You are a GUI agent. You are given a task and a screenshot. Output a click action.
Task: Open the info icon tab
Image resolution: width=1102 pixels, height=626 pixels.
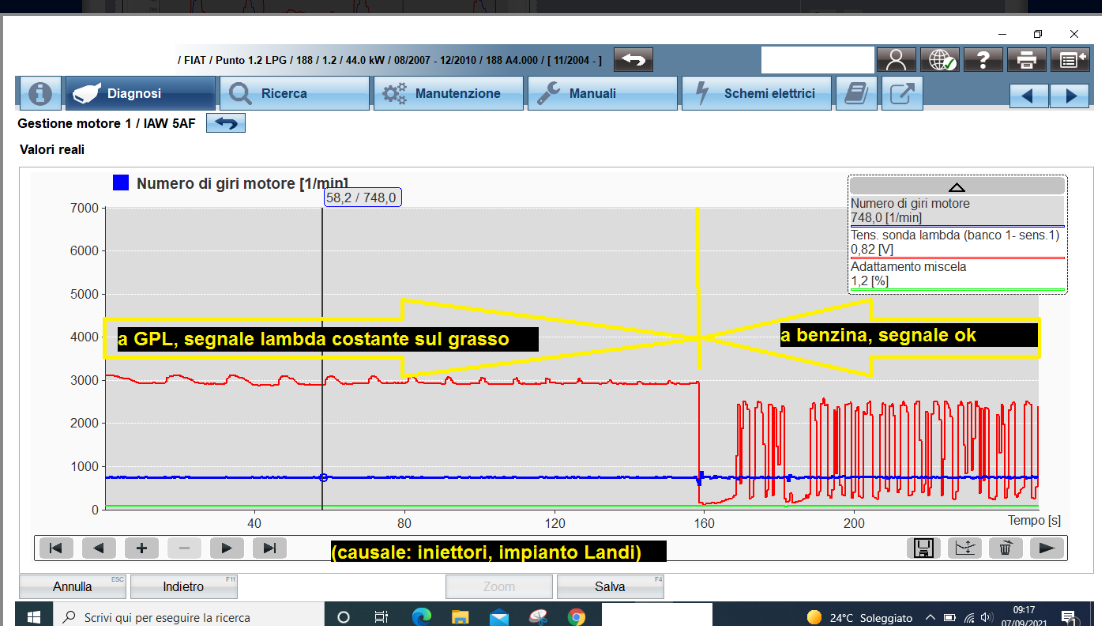39,94
